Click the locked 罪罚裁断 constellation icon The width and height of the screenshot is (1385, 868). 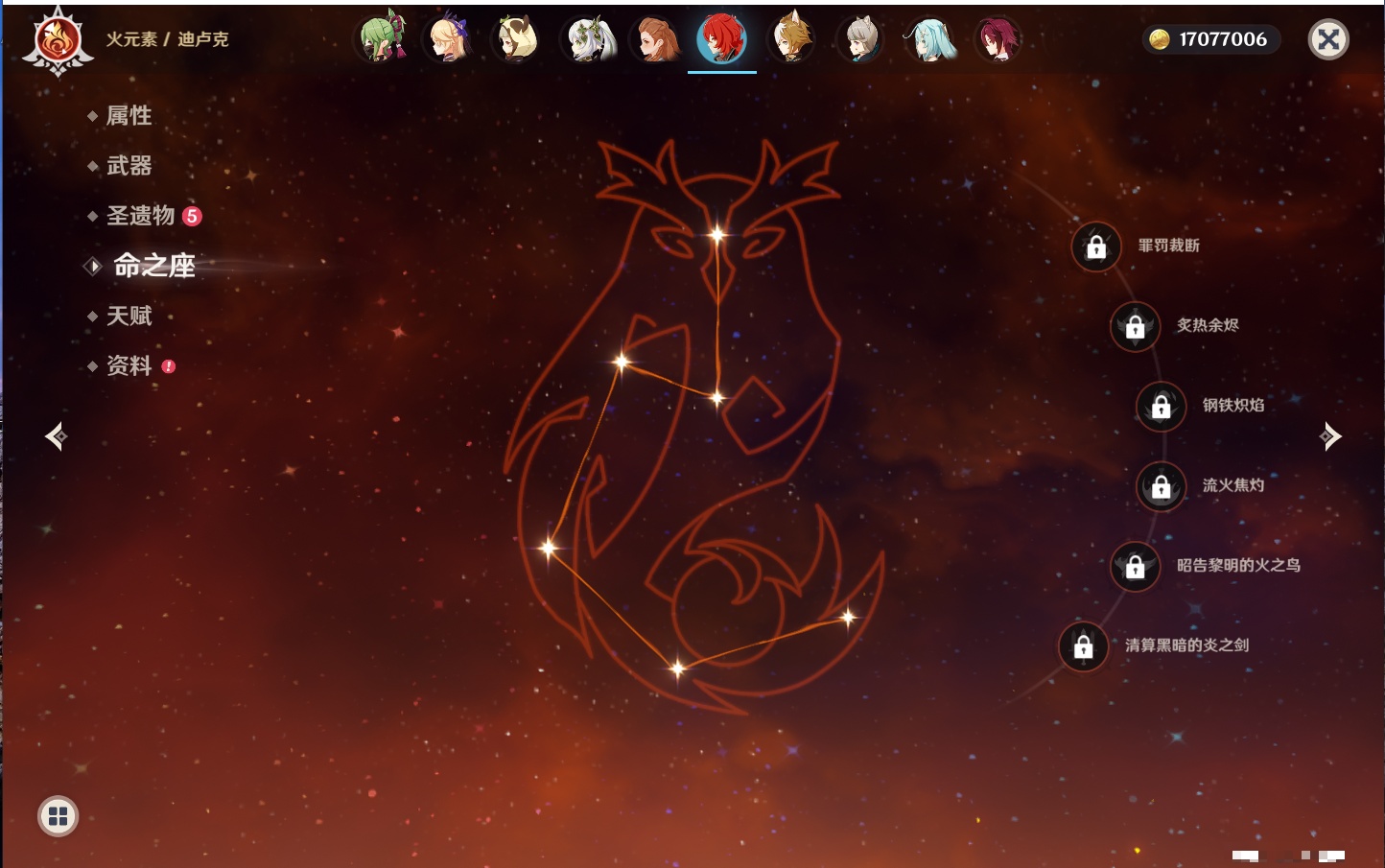tap(1096, 246)
